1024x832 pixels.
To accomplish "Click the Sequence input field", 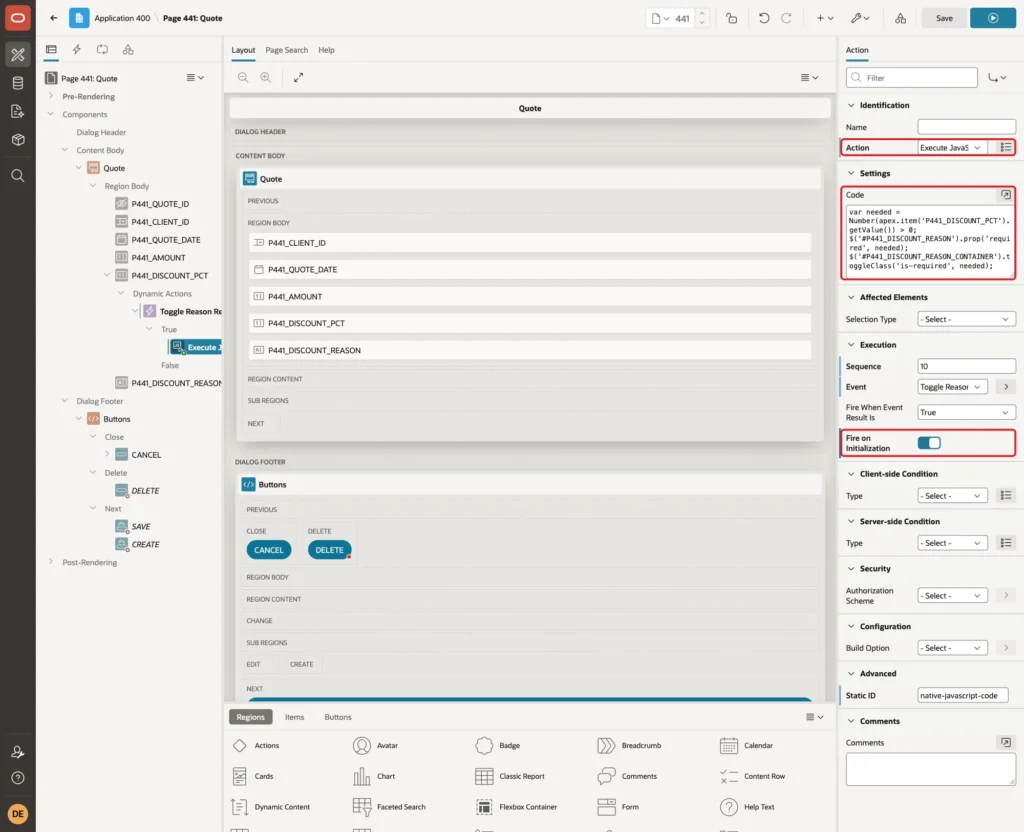I will pyautogui.click(x=967, y=366).
